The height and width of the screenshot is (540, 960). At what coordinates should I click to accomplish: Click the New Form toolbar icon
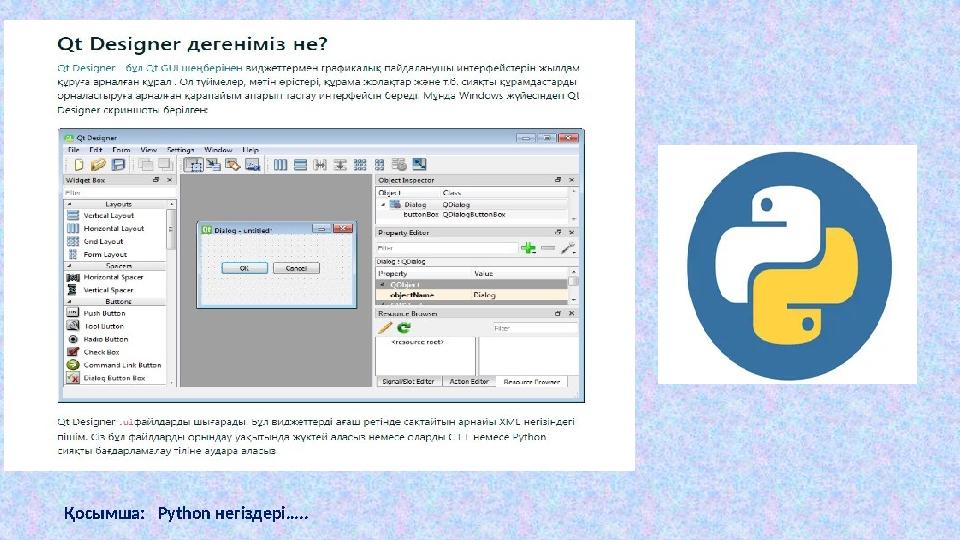pyautogui.click(x=78, y=165)
